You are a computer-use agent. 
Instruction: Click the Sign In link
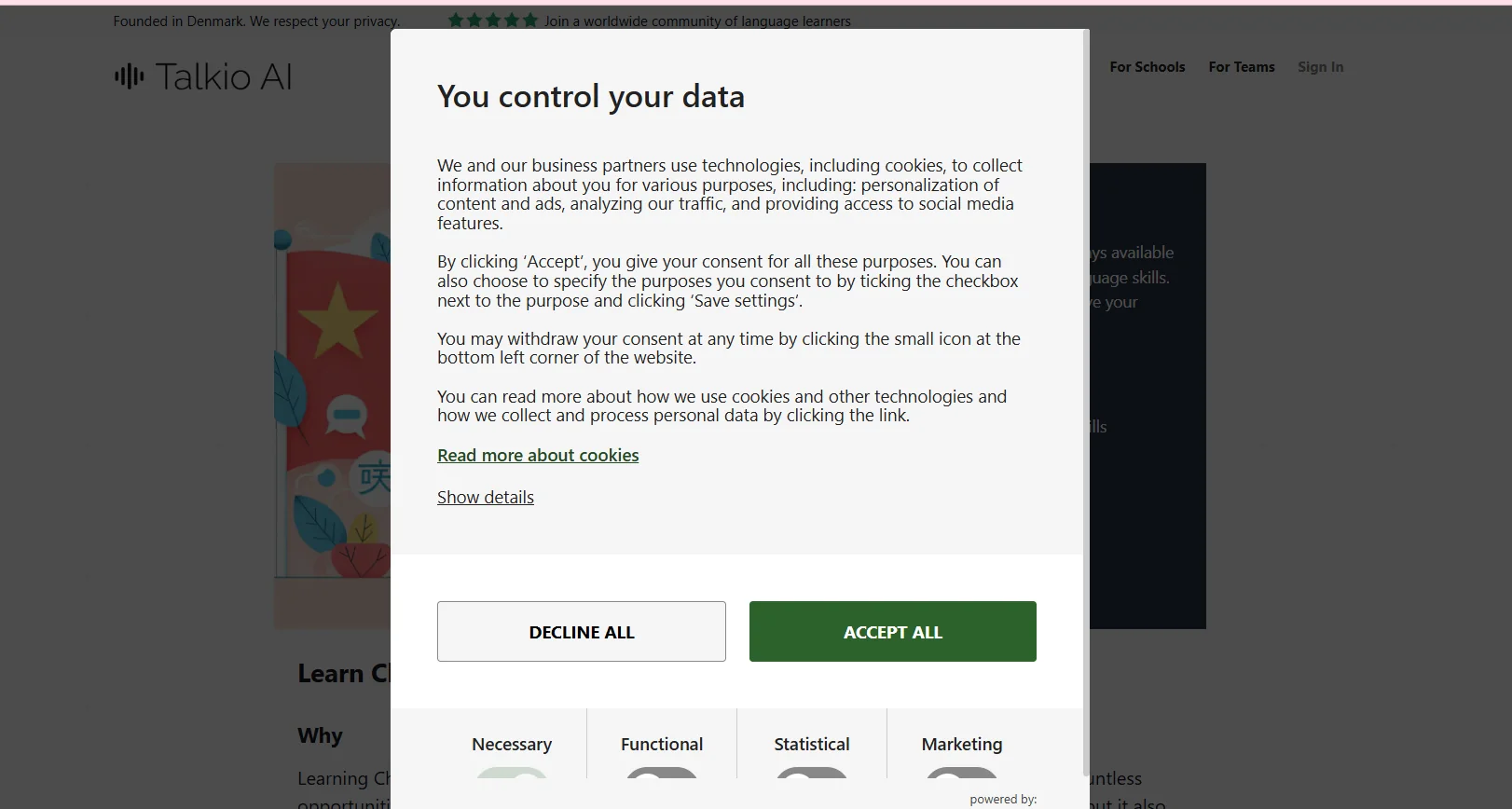tap(1320, 67)
